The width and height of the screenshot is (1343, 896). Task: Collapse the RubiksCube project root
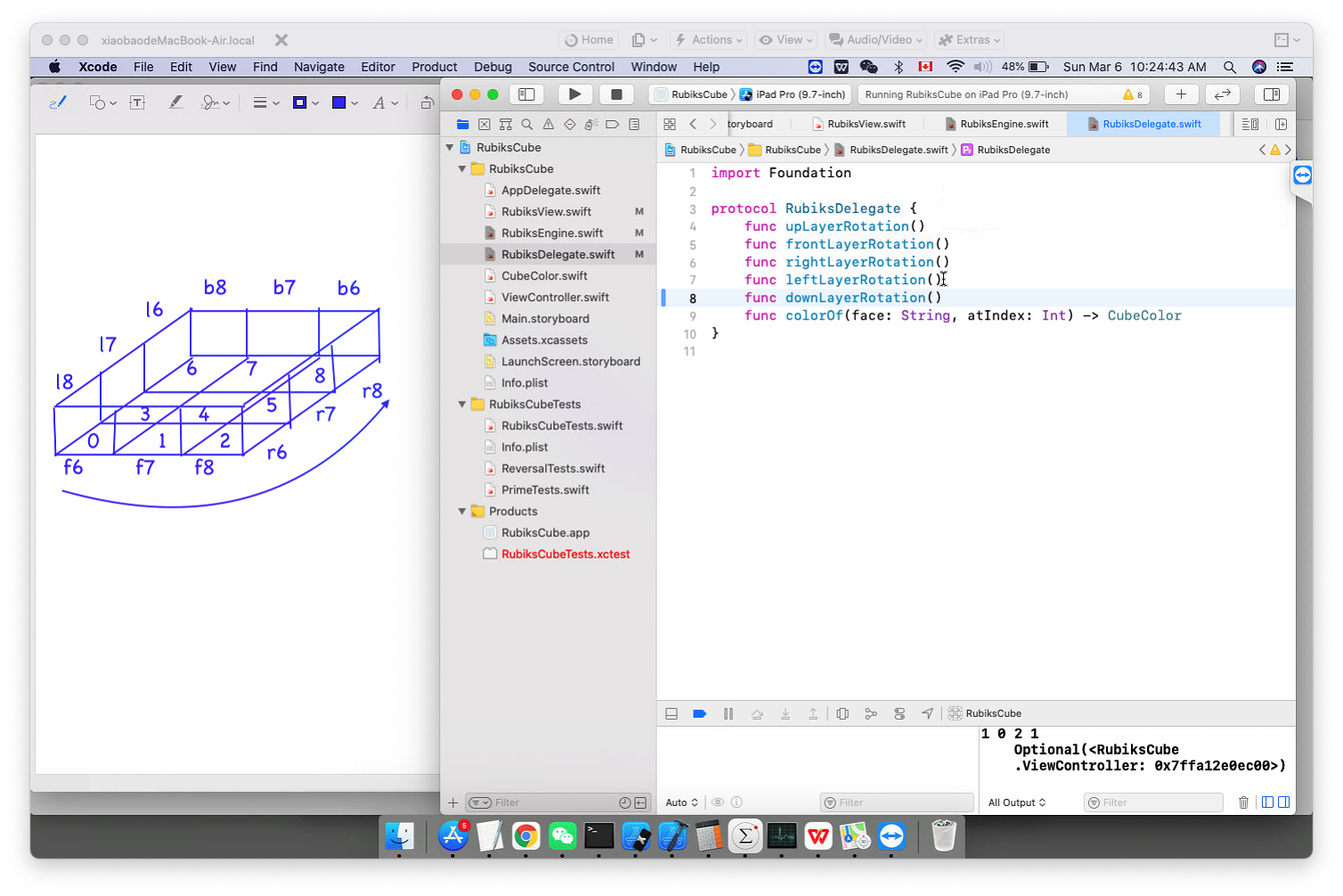click(450, 148)
